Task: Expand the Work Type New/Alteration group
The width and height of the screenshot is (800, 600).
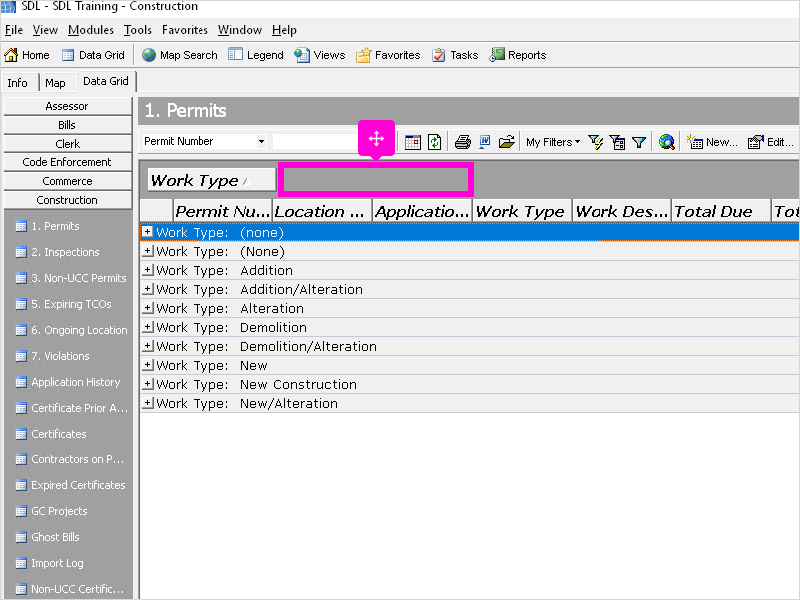Action: pyautogui.click(x=147, y=403)
